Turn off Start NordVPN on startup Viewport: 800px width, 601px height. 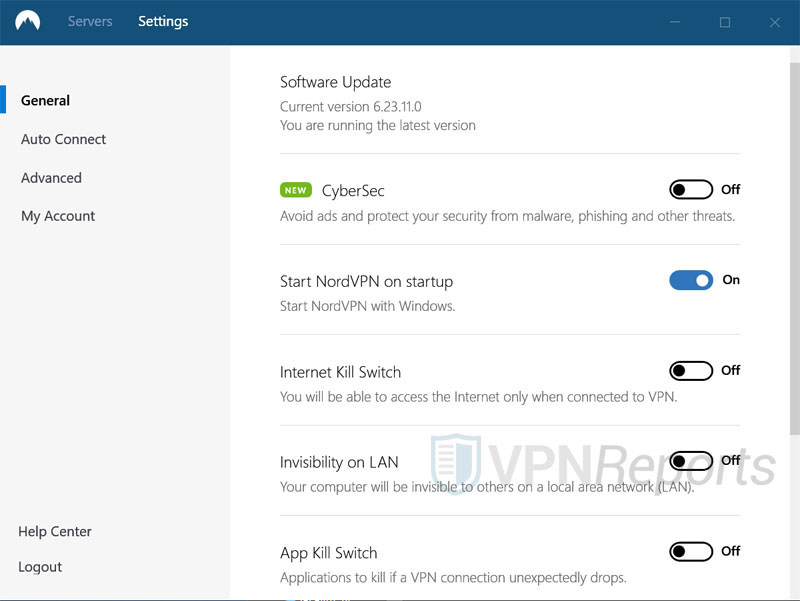[x=691, y=280]
